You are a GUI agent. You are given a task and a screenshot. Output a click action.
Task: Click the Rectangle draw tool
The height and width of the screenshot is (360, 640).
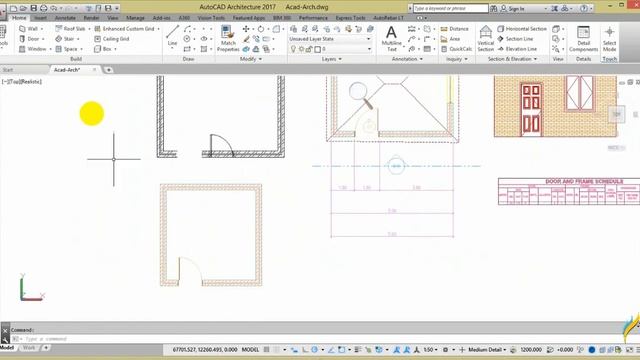click(187, 49)
